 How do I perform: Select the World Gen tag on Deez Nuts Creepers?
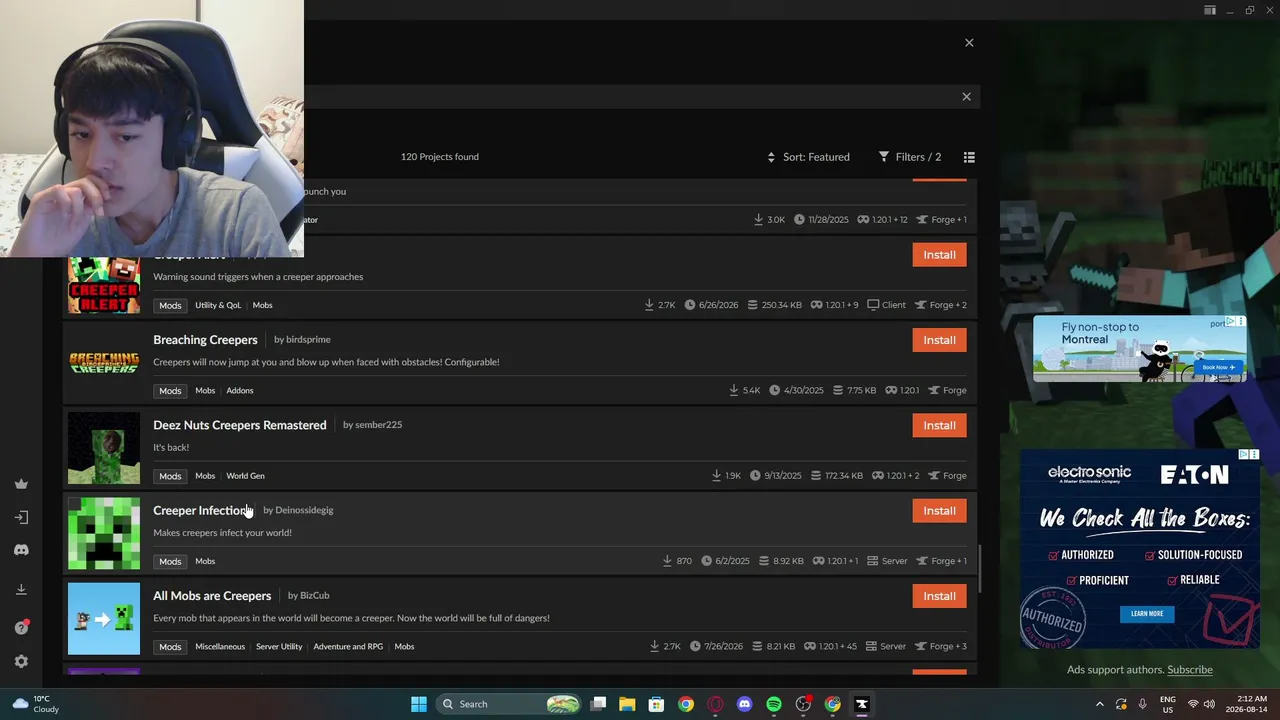click(245, 476)
